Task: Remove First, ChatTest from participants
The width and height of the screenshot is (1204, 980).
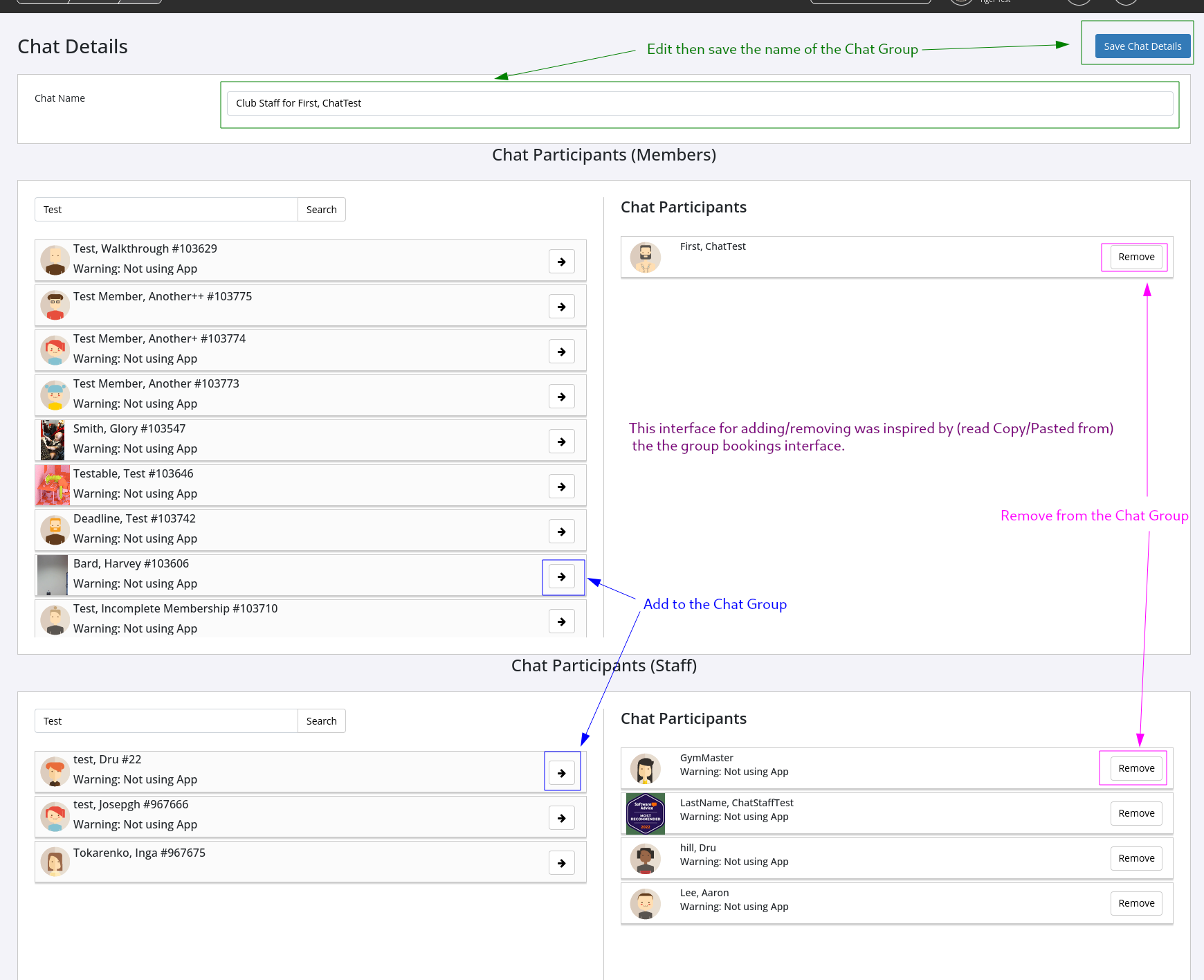Action: pyautogui.click(x=1135, y=257)
